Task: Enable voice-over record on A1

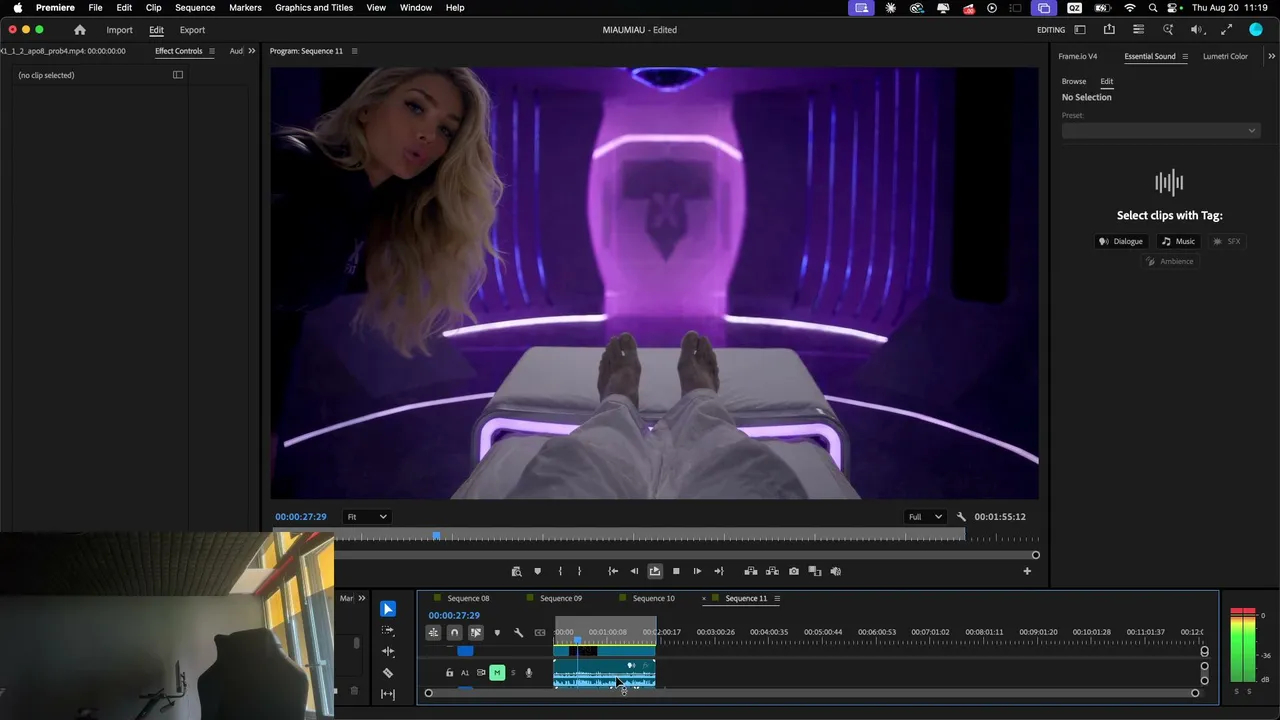Action: point(529,673)
